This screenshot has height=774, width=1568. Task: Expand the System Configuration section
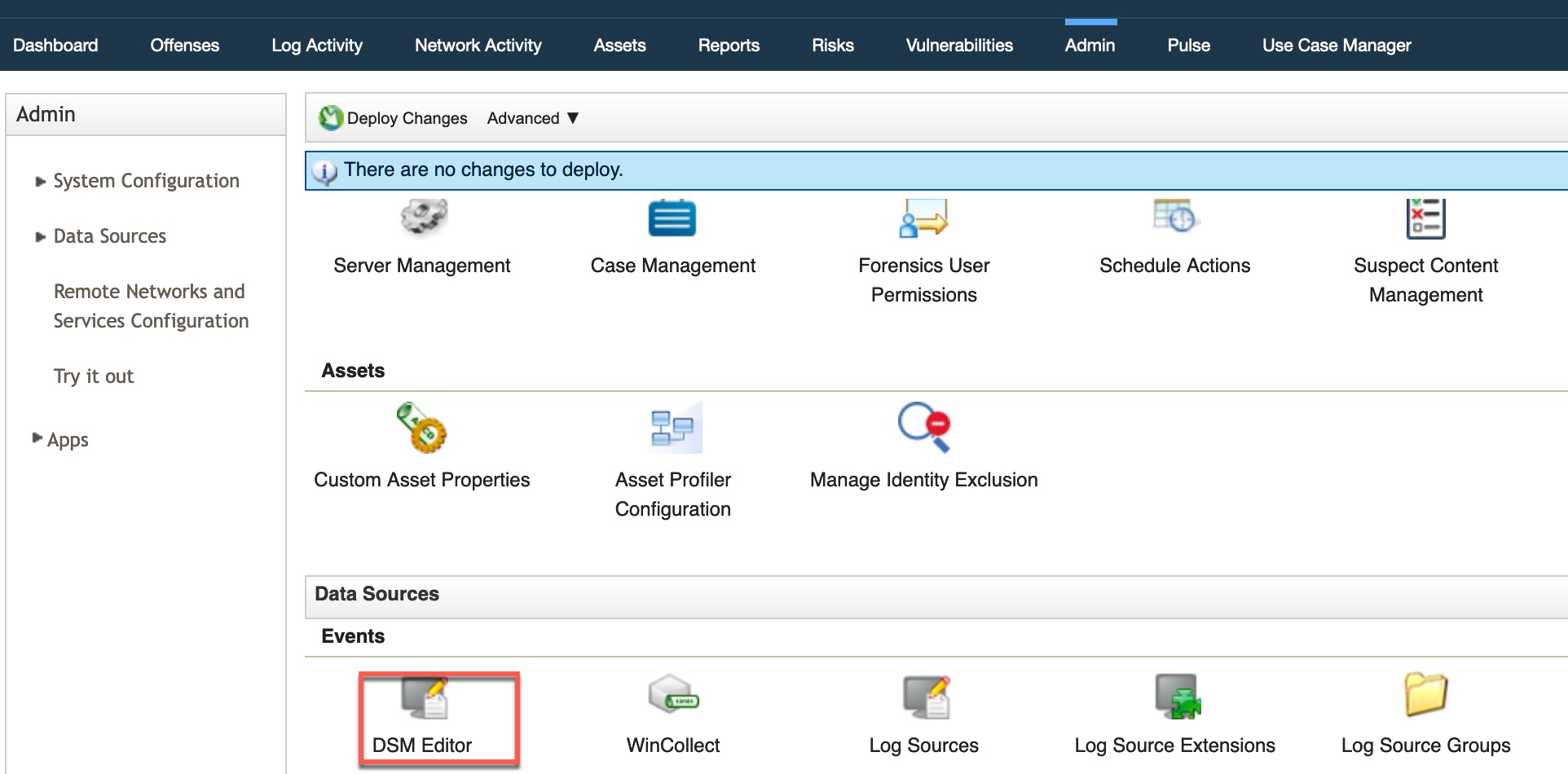(145, 180)
